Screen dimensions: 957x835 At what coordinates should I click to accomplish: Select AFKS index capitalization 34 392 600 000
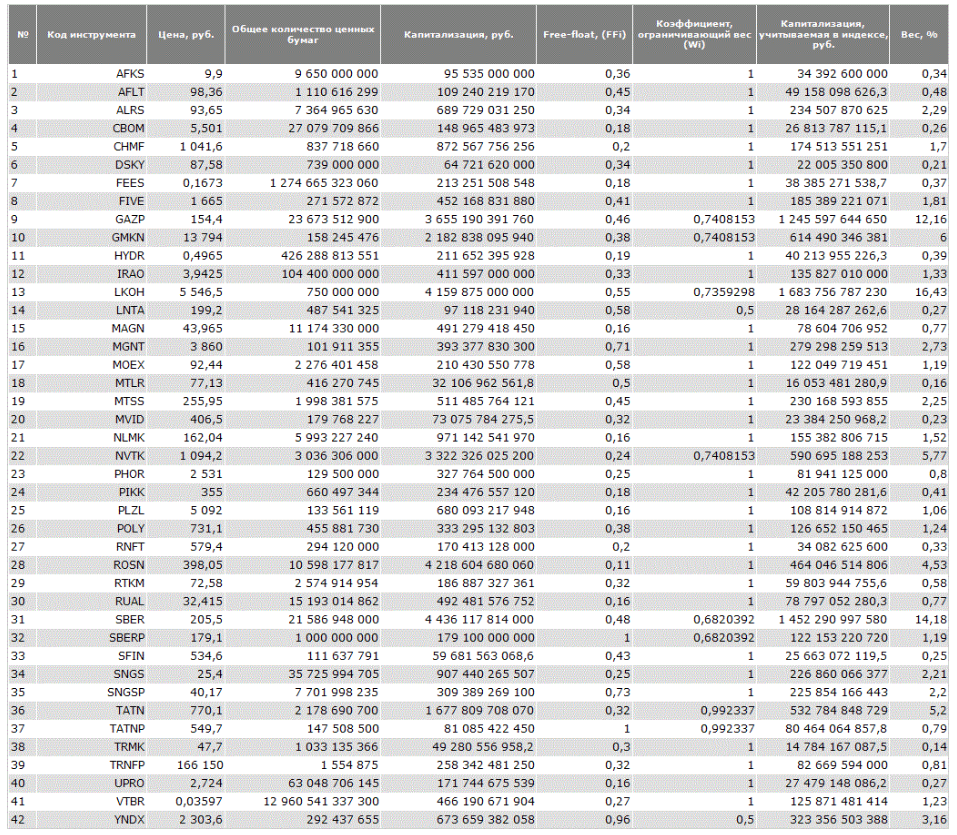pos(842,74)
